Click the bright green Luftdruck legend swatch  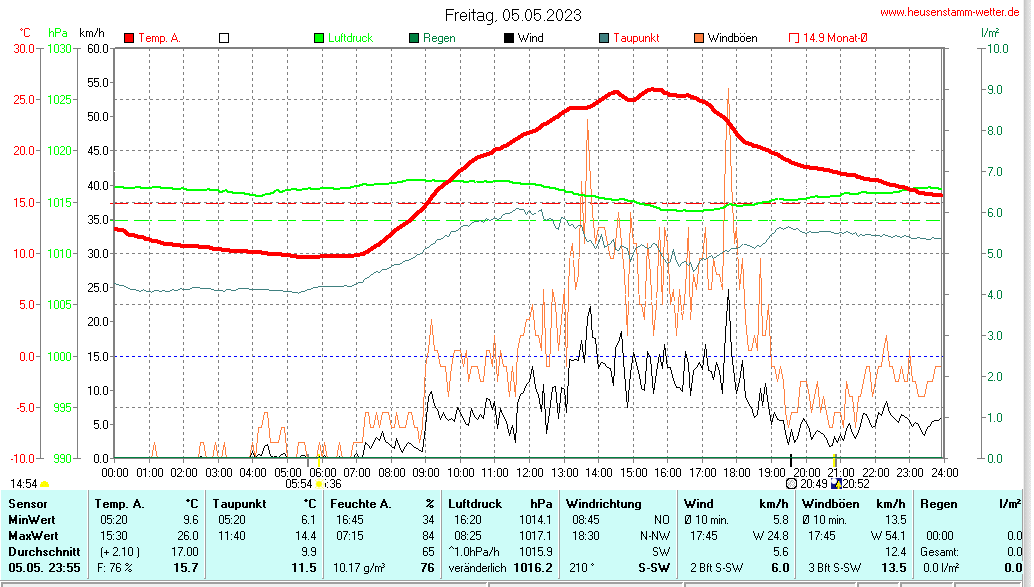[320, 38]
